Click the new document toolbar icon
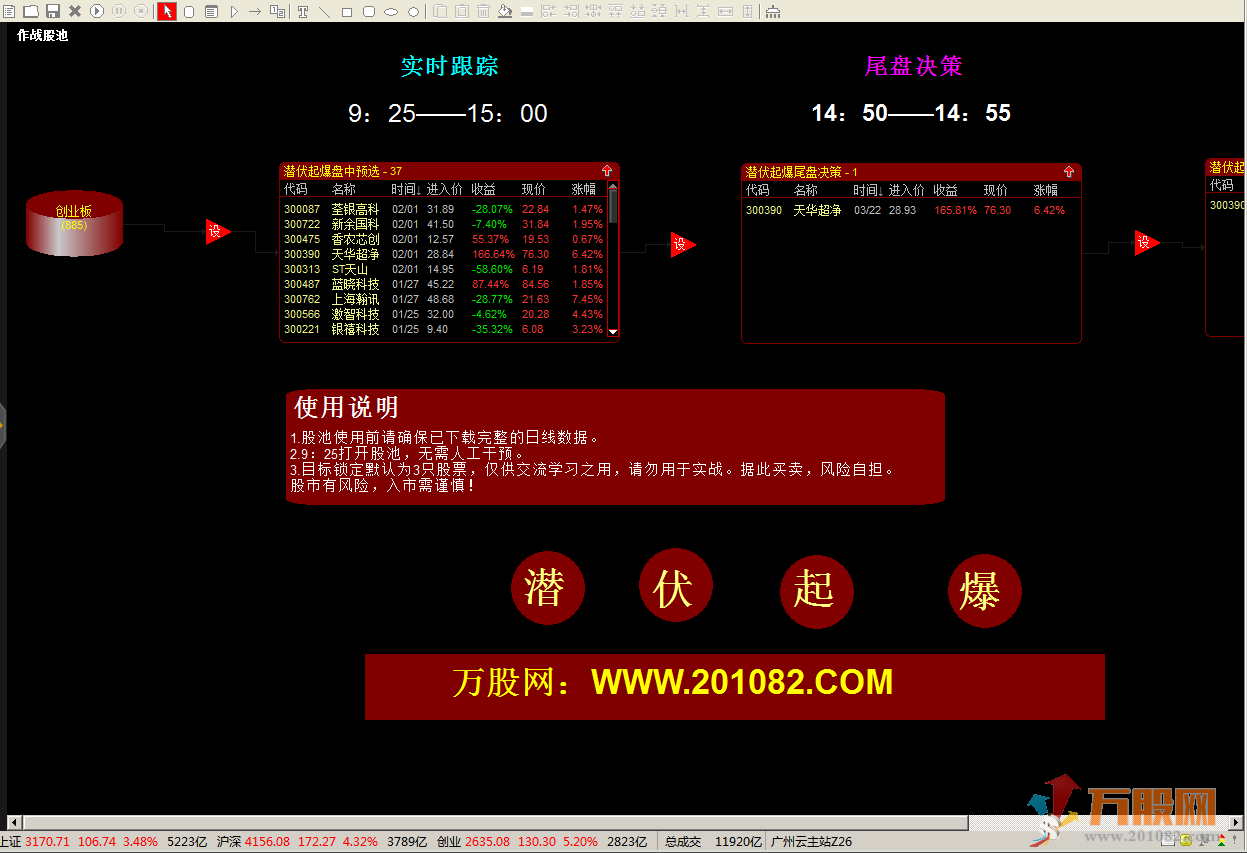 pos(9,11)
